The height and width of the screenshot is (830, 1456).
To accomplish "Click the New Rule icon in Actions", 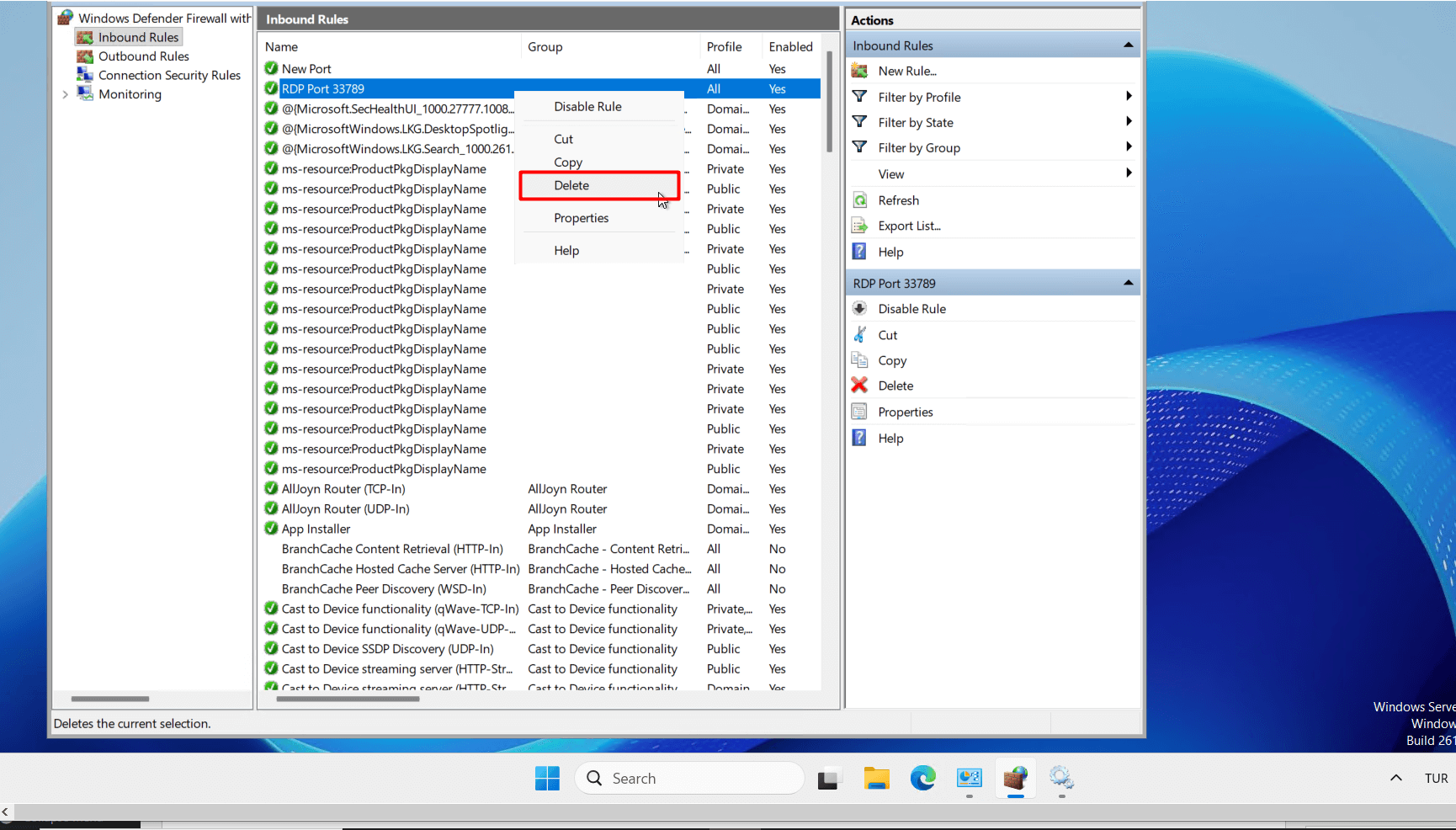I will tap(859, 71).
